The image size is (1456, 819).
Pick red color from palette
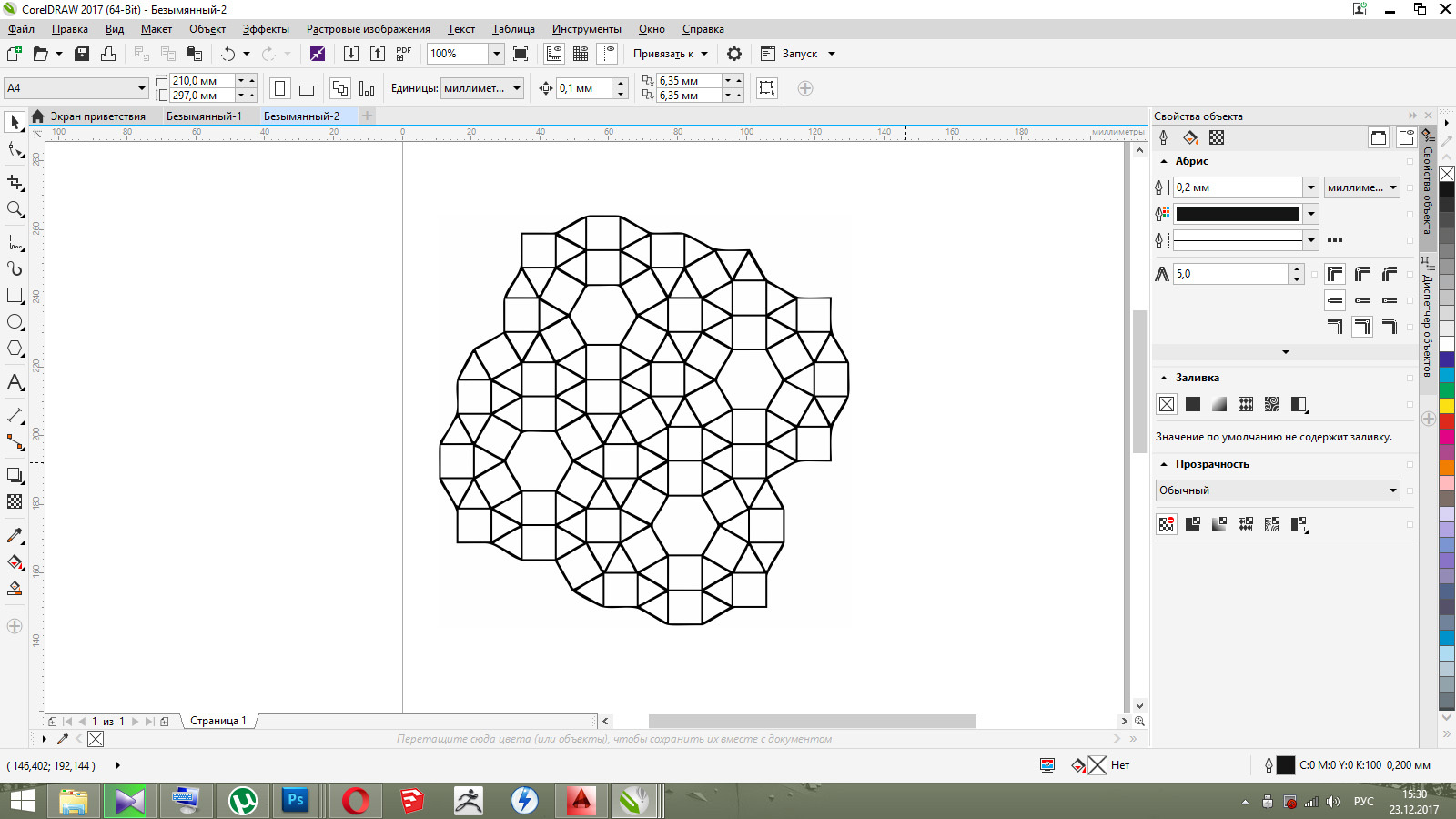click(1447, 421)
